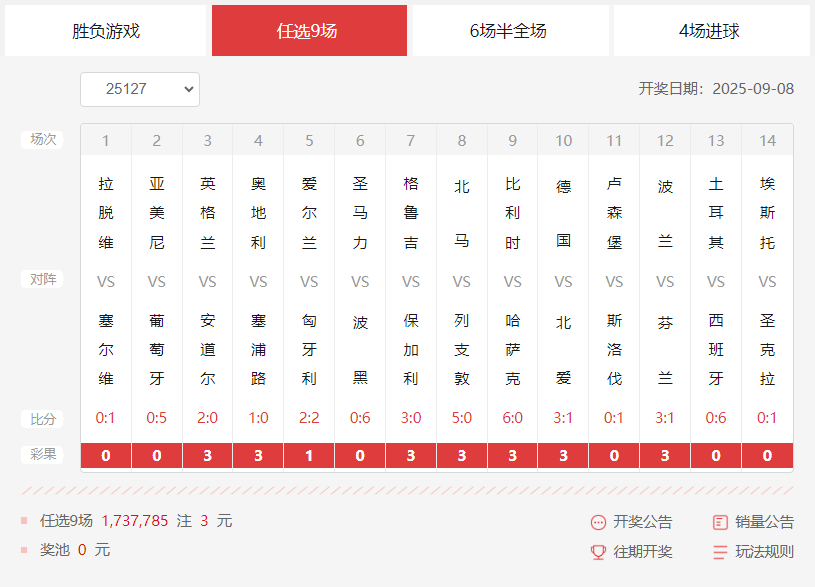Click the red 彩果 result cell of match 3

click(207, 455)
